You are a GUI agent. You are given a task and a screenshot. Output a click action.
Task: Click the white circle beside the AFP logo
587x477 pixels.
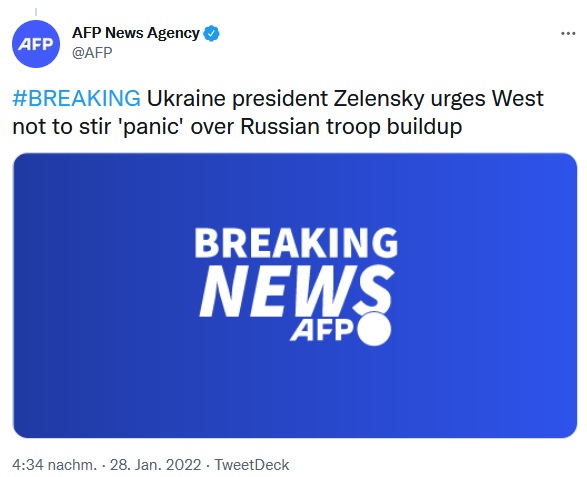374,329
